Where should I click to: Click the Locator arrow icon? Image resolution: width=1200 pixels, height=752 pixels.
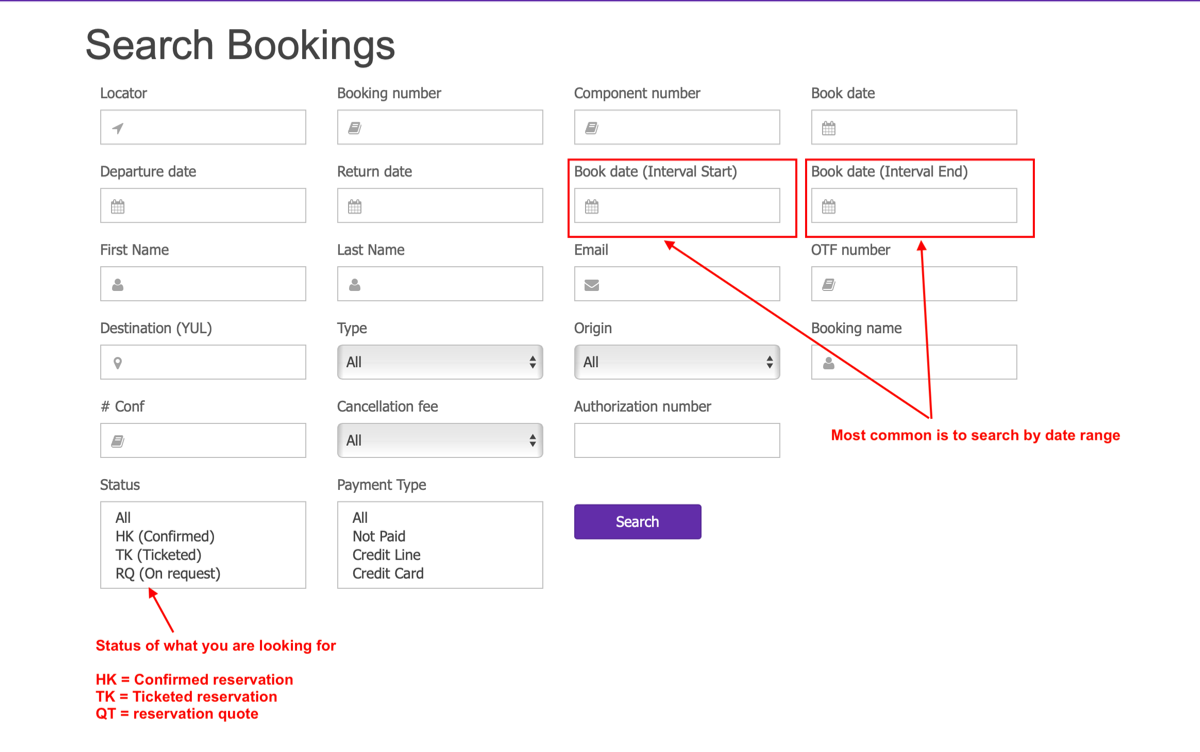(x=118, y=128)
